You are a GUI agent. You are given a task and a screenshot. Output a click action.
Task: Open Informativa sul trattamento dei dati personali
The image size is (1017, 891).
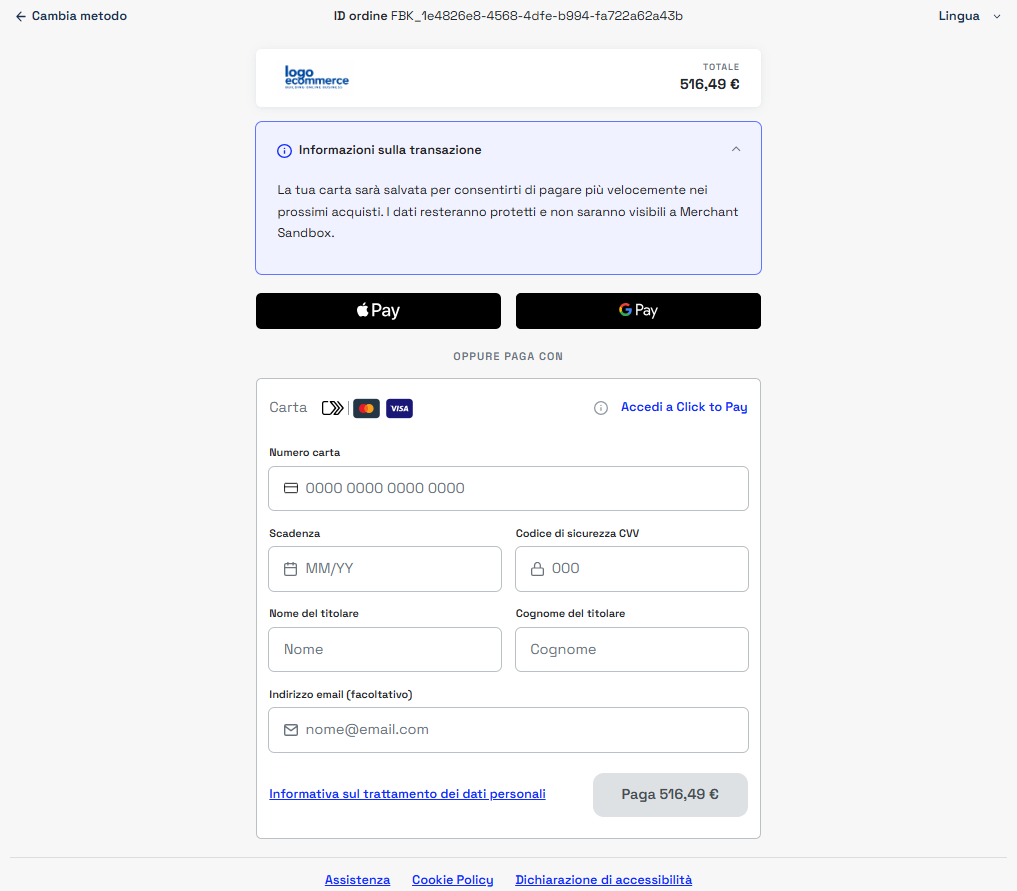[x=407, y=794]
